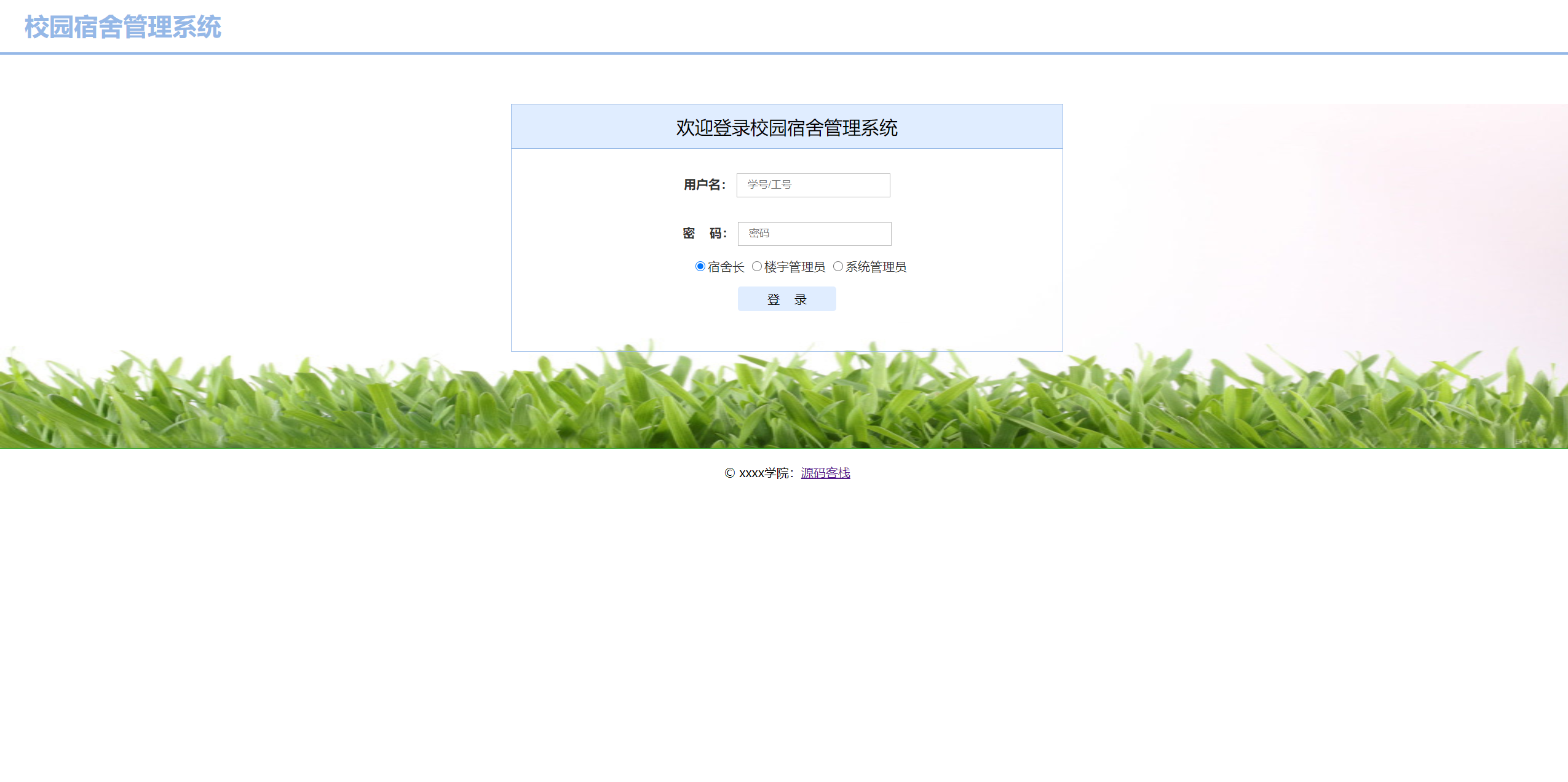Image resolution: width=1568 pixels, height=782 pixels.
Task: Open the 源码客栈 footer link
Action: click(x=825, y=473)
